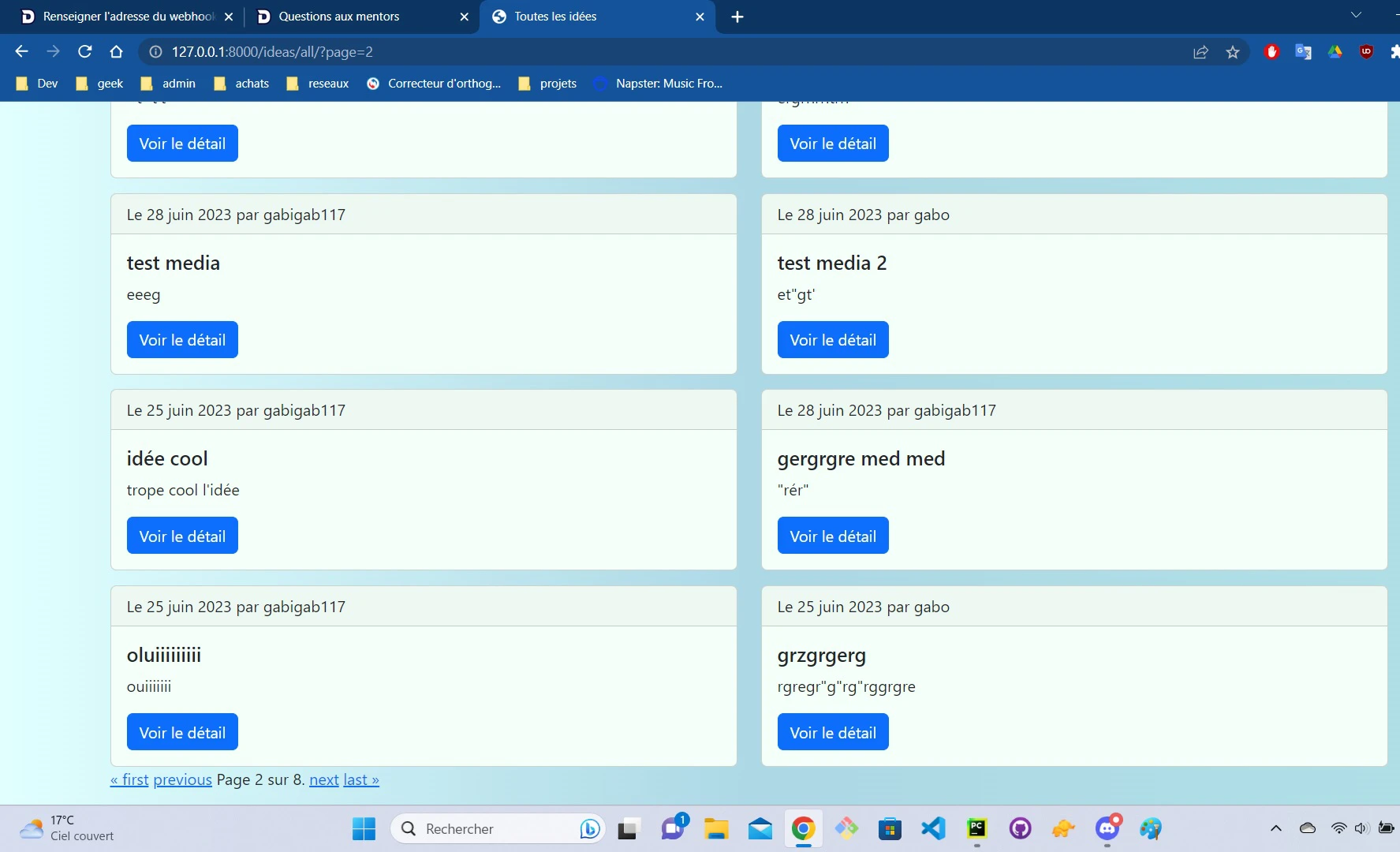1400x852 pixels.
Task: Show hidden system tray icons
Action: (x=1275, y=828)
